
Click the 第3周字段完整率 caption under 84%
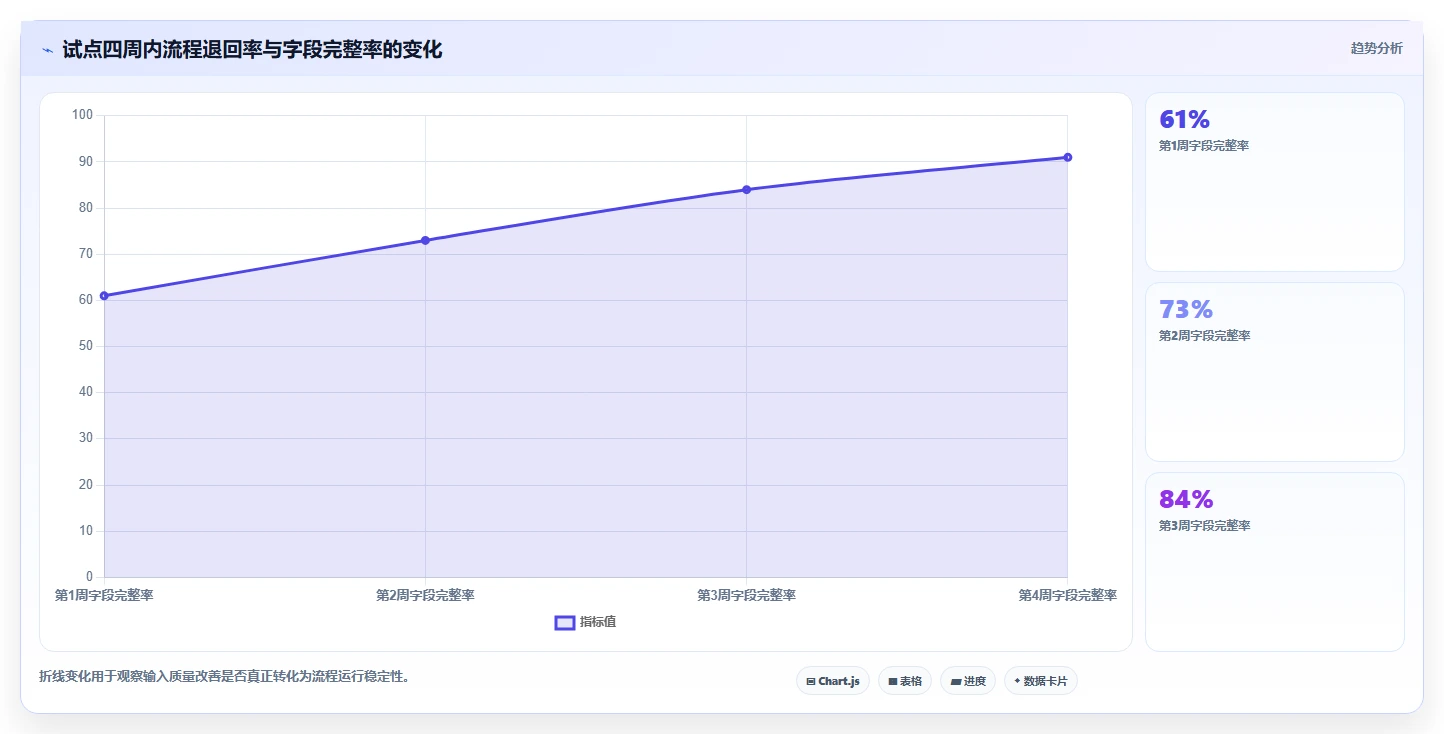coord(1204,526)
